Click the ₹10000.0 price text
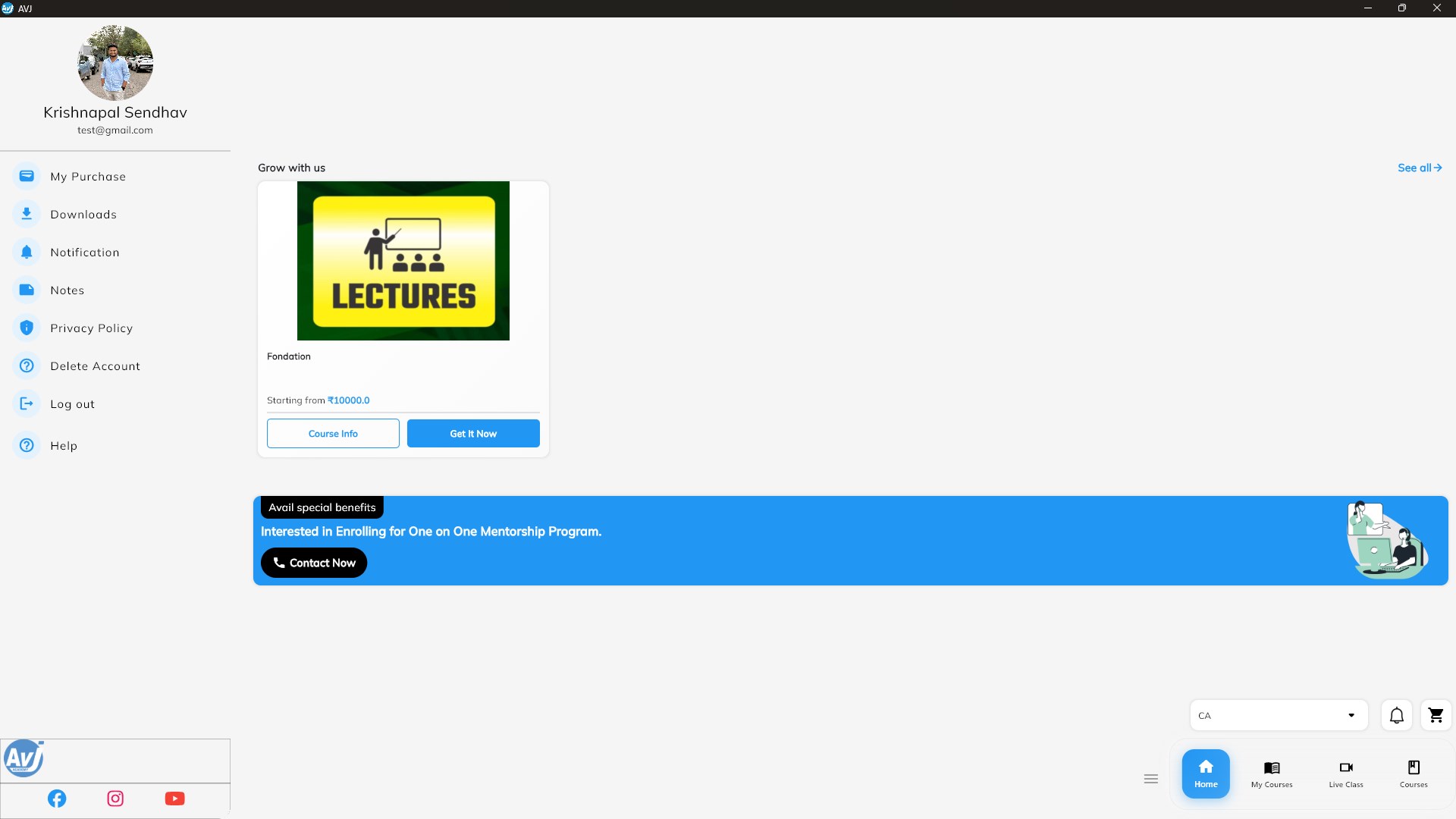 coord(349,400)
